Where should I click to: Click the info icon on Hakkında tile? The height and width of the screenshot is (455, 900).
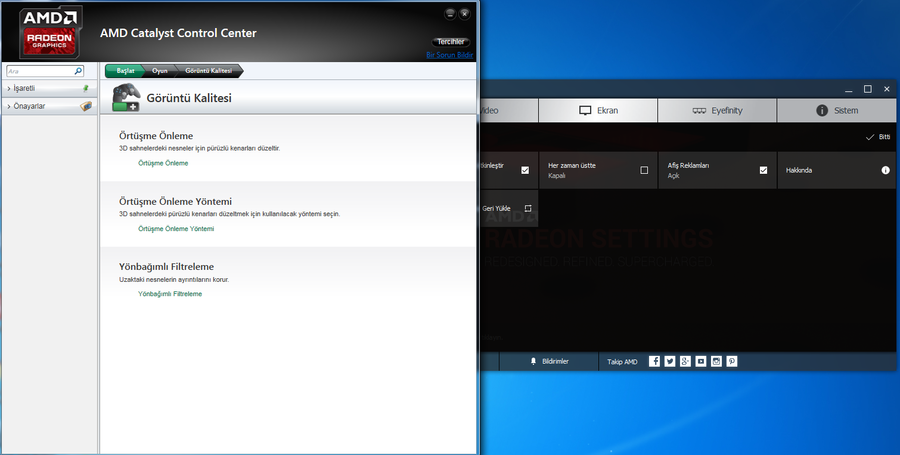[886, 170]
